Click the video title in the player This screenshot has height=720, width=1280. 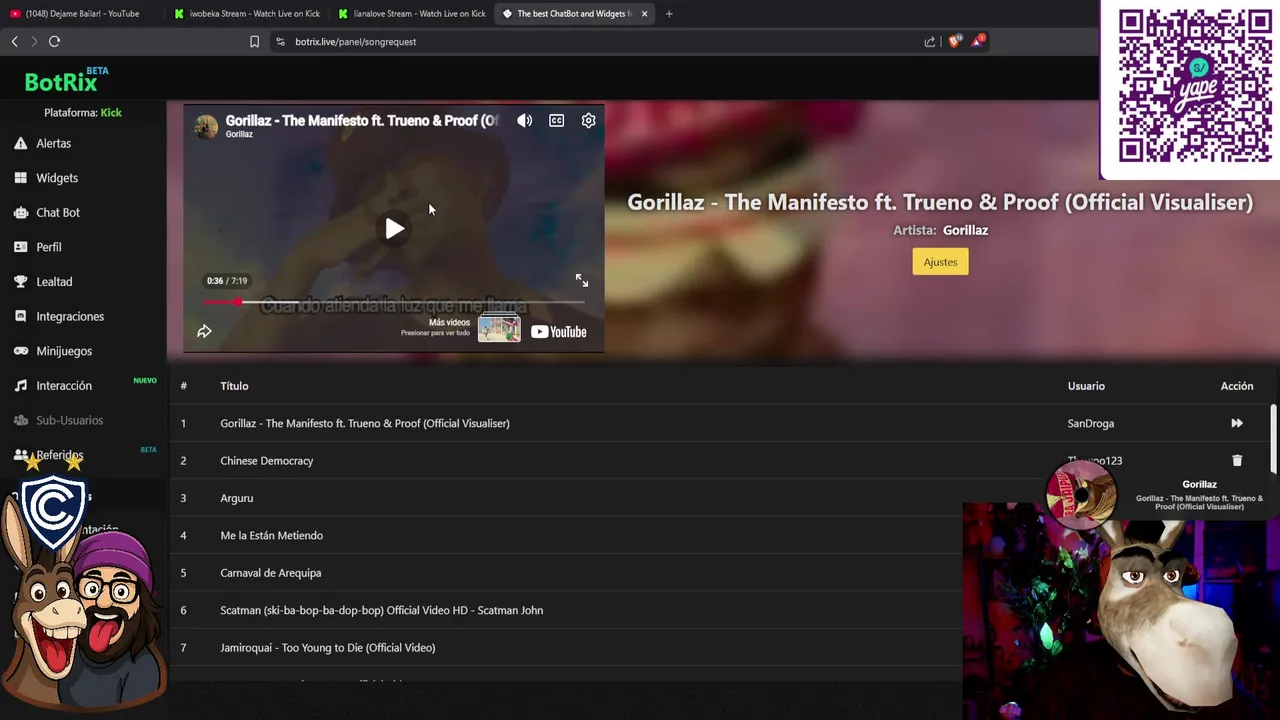pyautogui.click(x=362, y=120)
